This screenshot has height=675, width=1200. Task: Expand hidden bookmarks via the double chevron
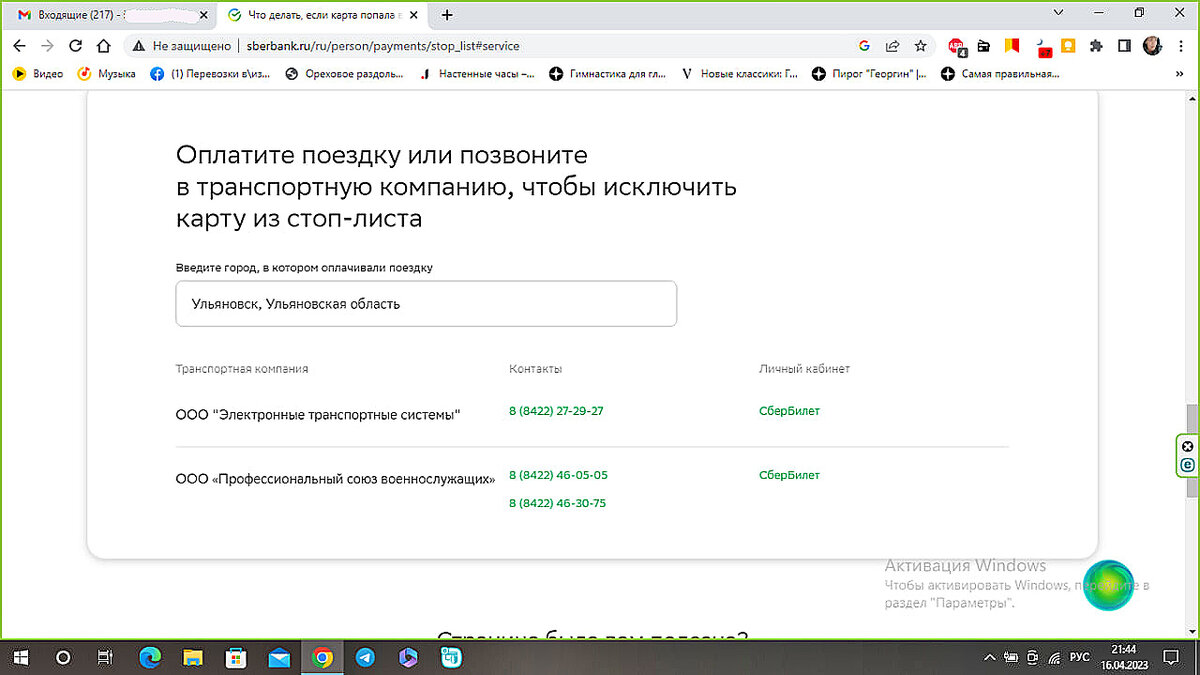point(1180,73)
